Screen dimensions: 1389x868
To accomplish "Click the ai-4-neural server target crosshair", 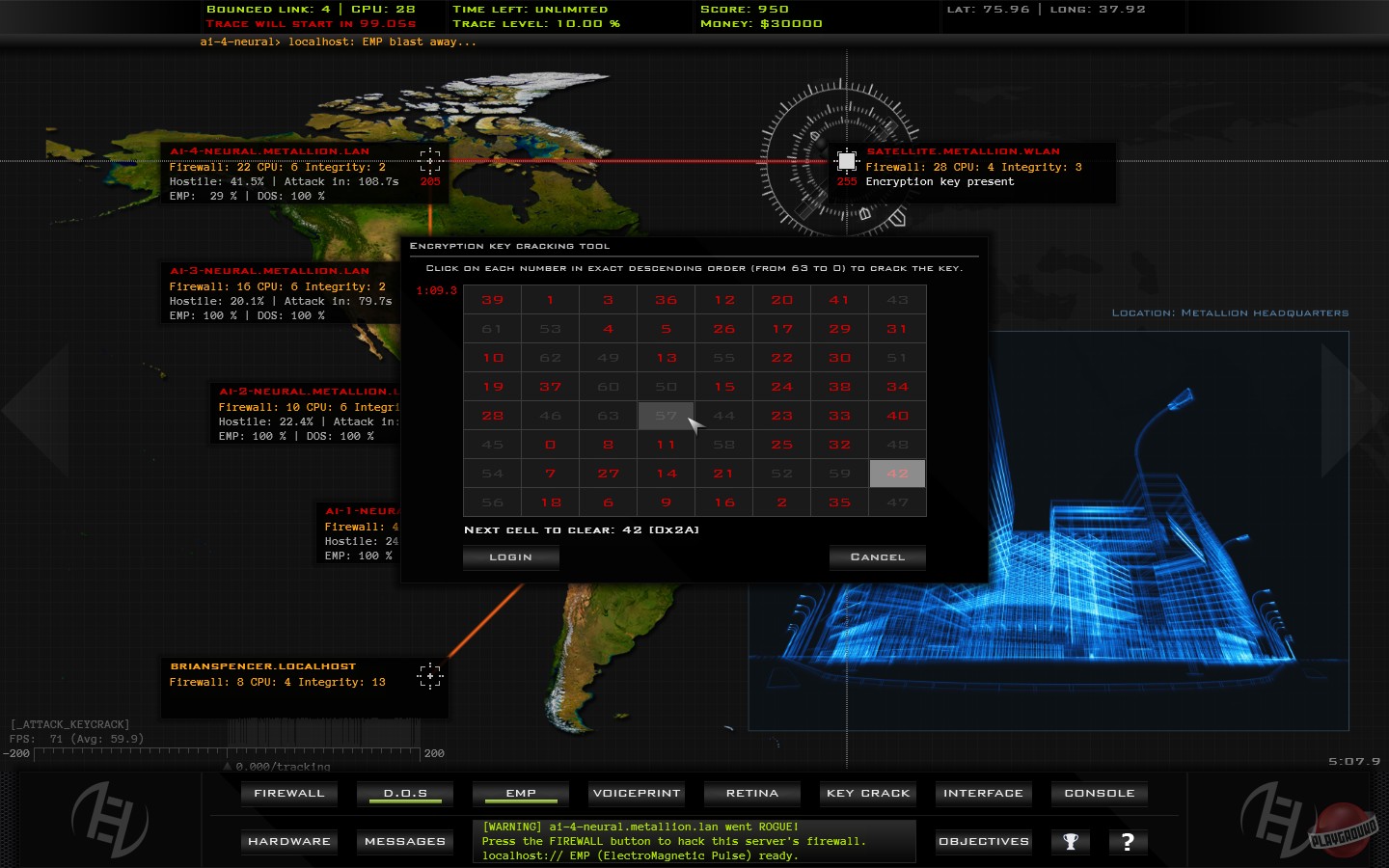I will [430, 160].
